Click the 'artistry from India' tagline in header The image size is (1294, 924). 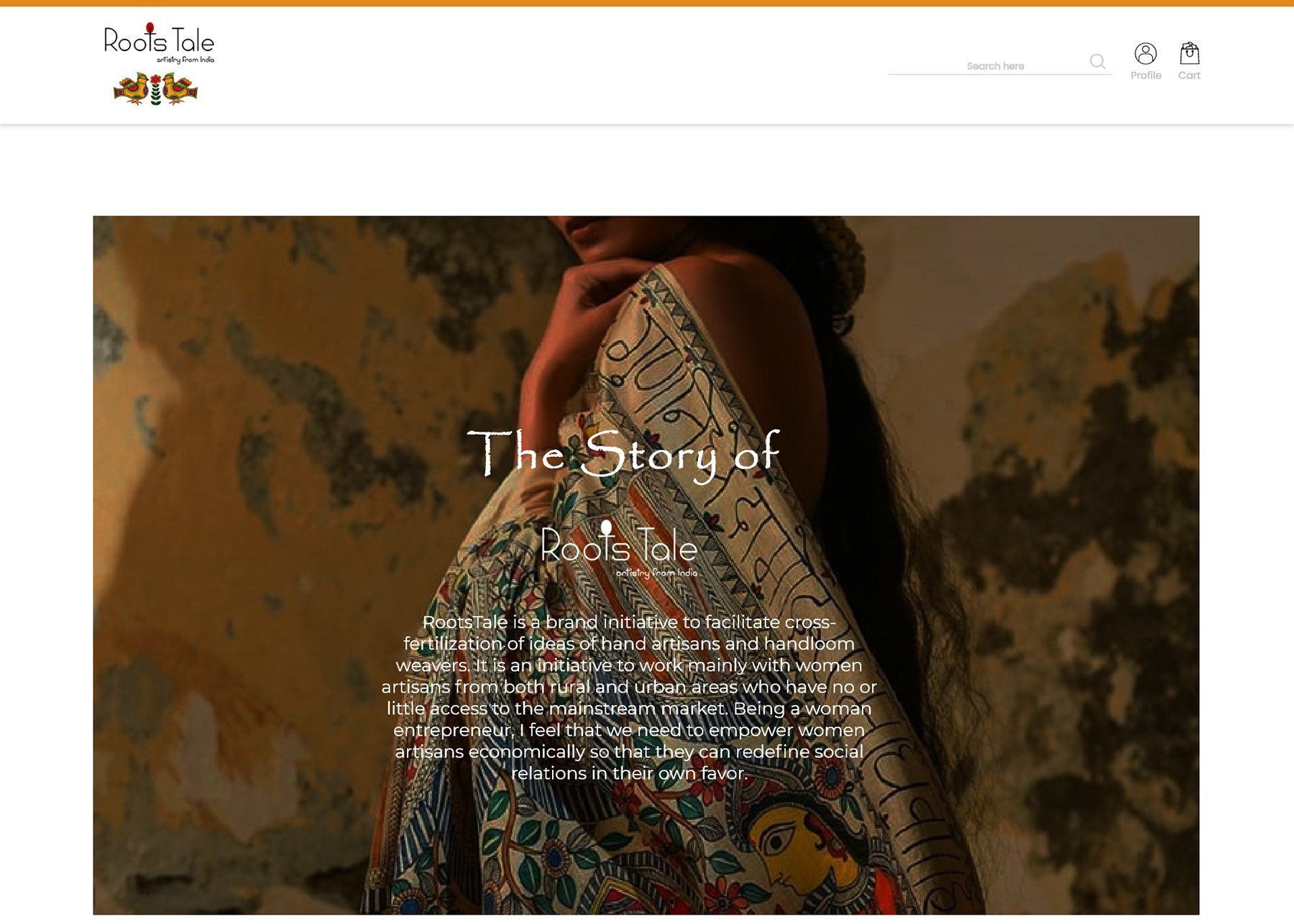point(185,60)
